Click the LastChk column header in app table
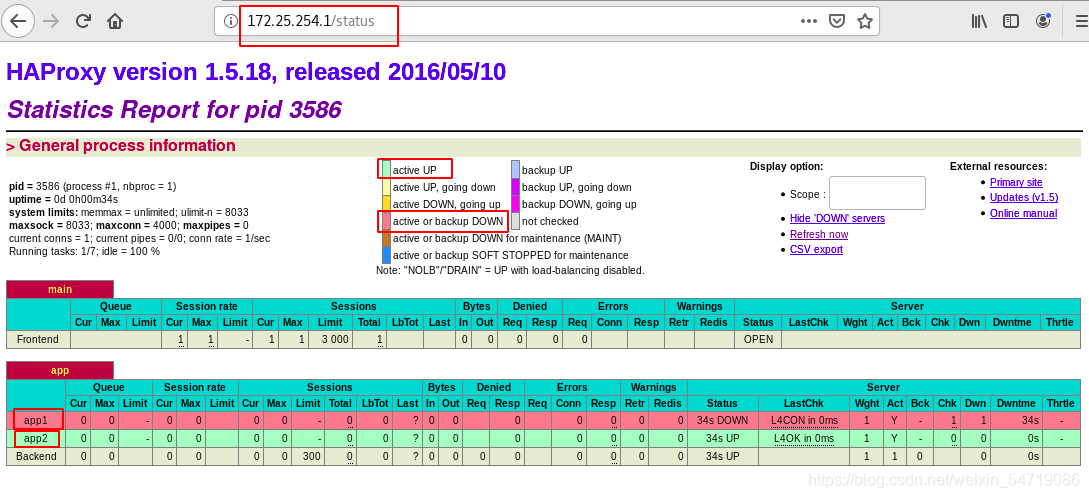This screenshot has height=498, width=1089. (x=804, y=403)
